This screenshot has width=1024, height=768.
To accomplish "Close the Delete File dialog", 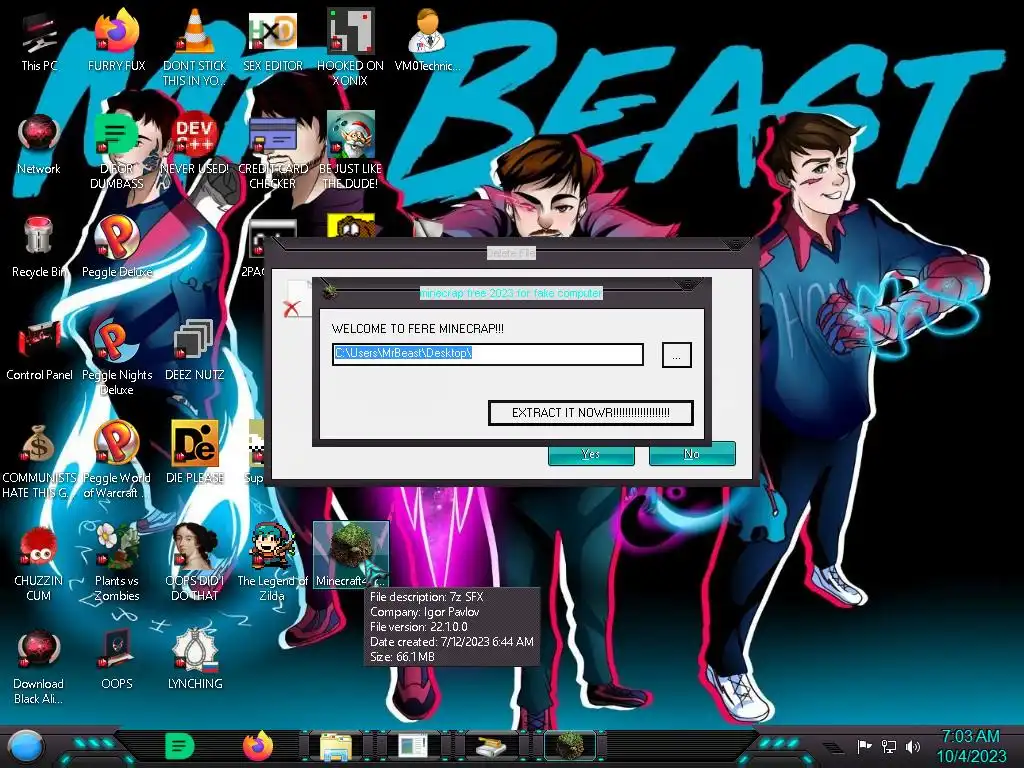I will (x=735, y=245).
